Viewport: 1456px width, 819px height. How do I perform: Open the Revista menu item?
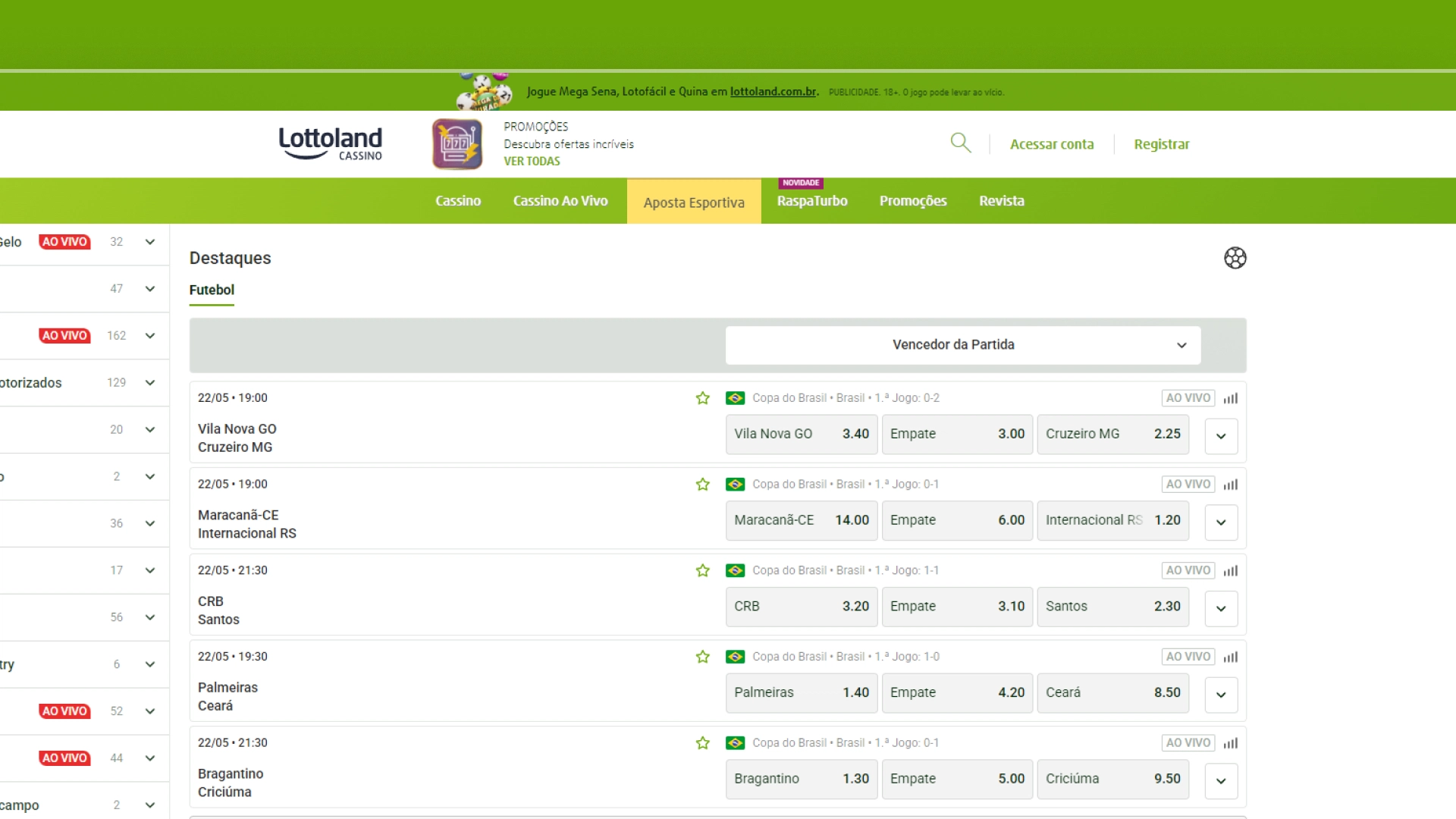coord(1001,201)
